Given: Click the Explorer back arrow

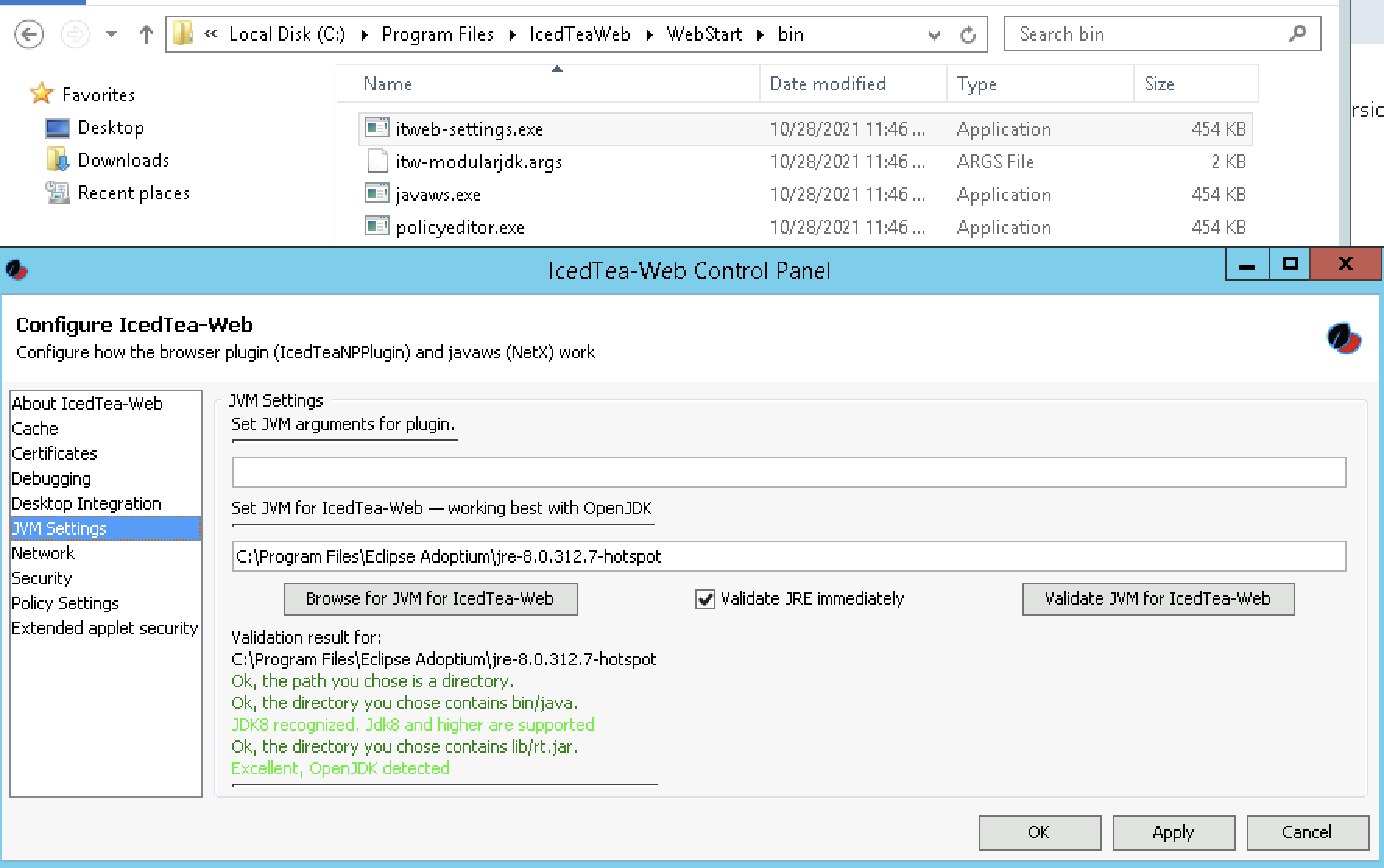Looking at the screenshot, I should coord(29,34).
